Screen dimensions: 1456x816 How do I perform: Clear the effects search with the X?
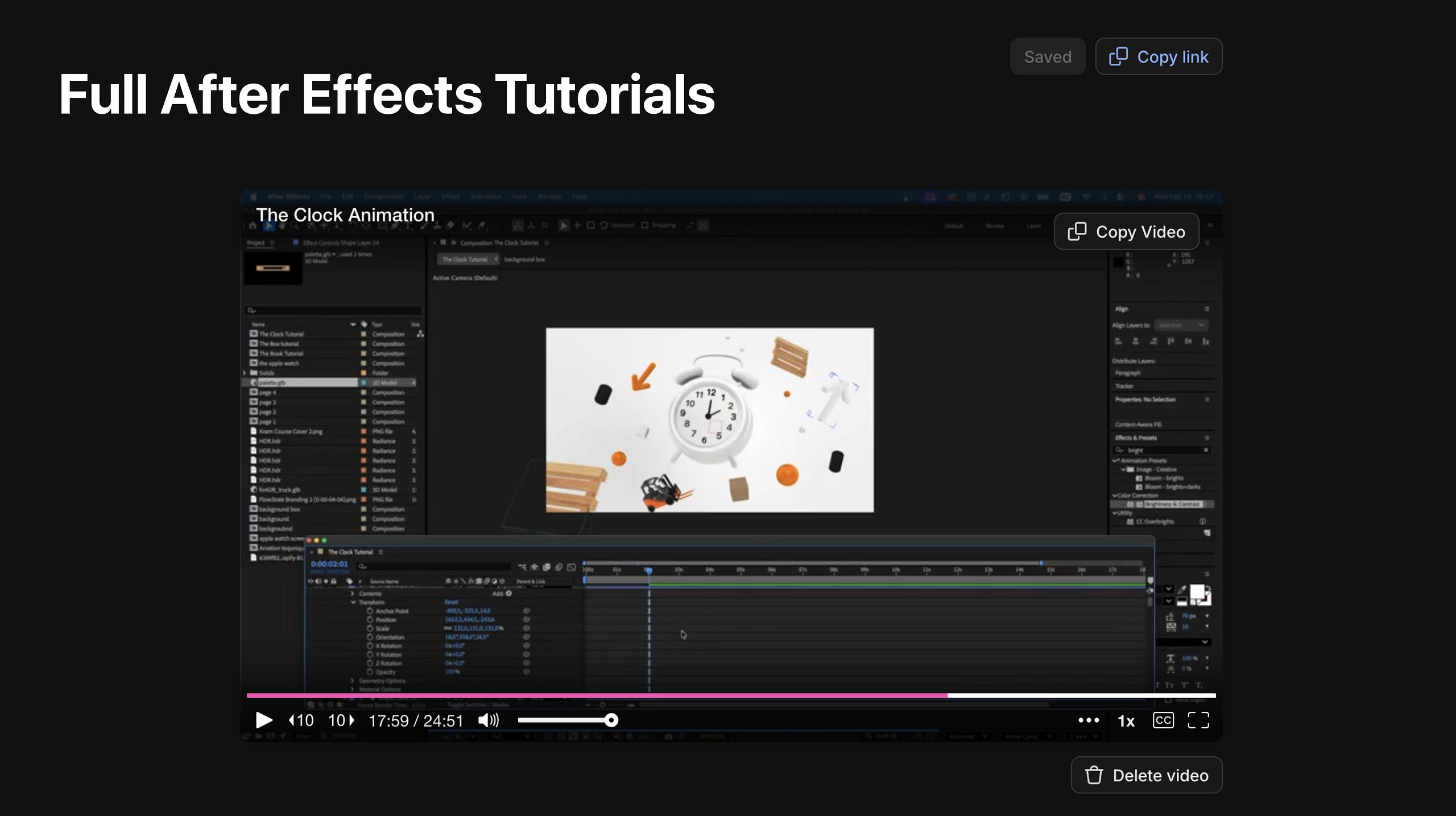point(1206,450)
